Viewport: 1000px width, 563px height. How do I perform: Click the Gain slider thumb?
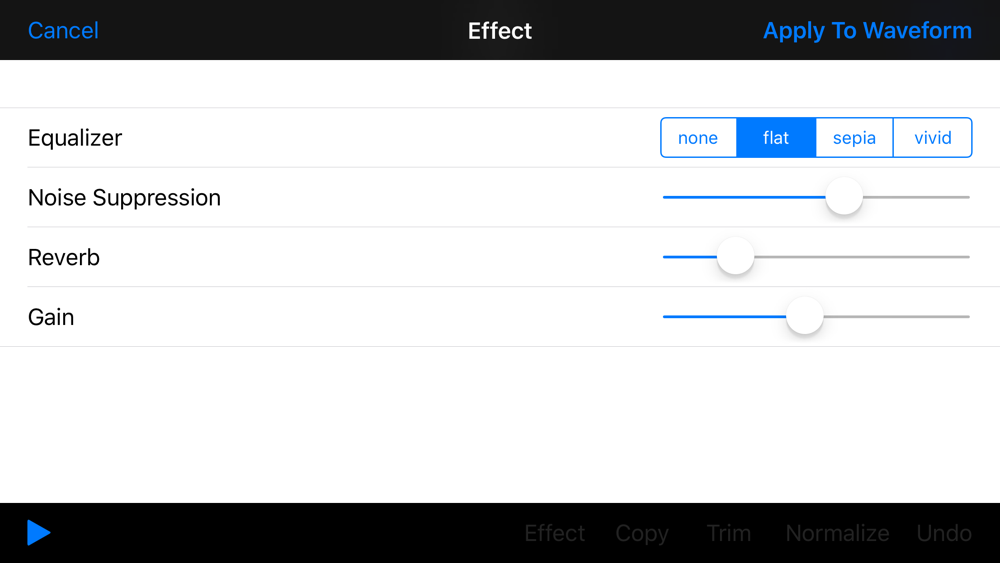coord(805,316)
